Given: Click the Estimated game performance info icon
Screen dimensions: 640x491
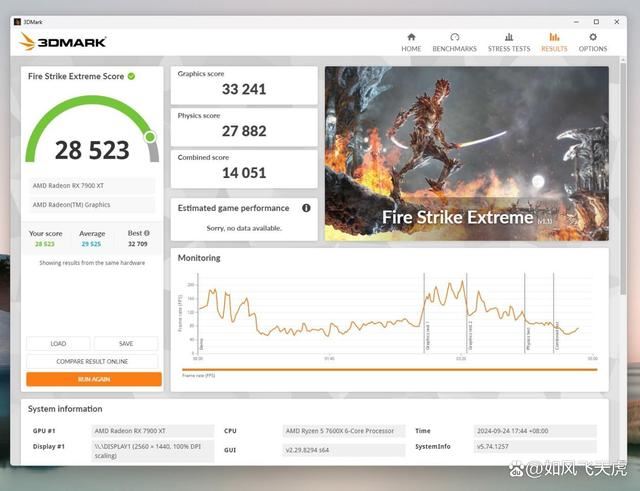Looking at the screenshot, I should (306, 208).
